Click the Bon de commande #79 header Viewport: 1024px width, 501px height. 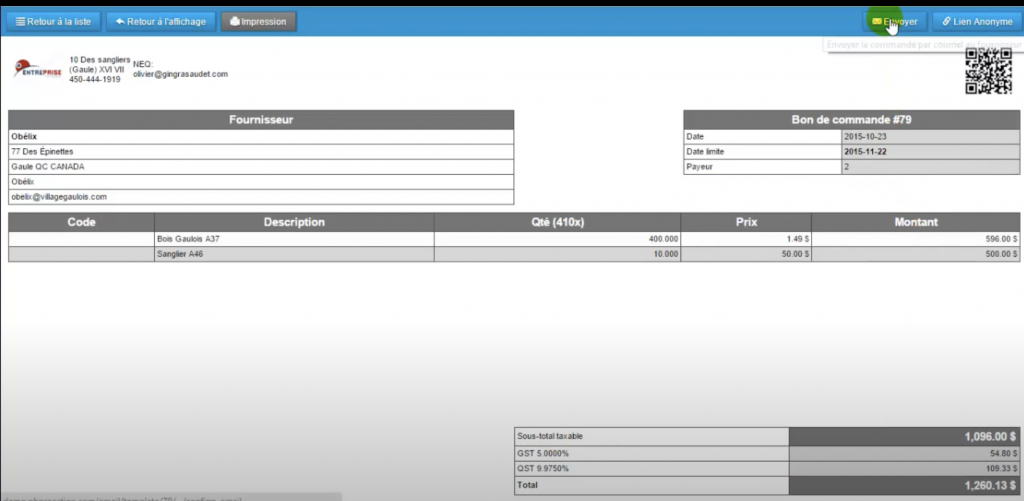pos(850,119)
